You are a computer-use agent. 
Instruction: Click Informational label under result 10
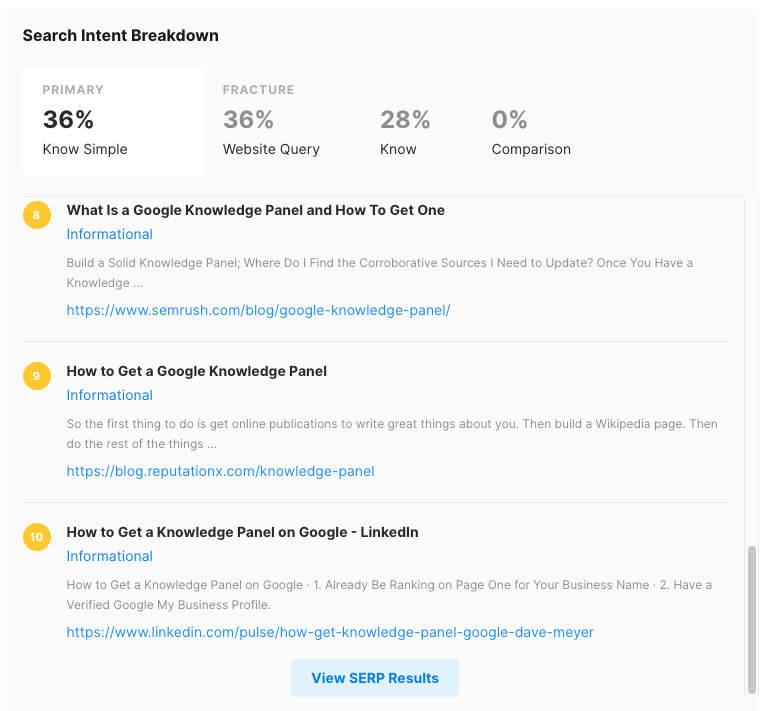(110, 556)
